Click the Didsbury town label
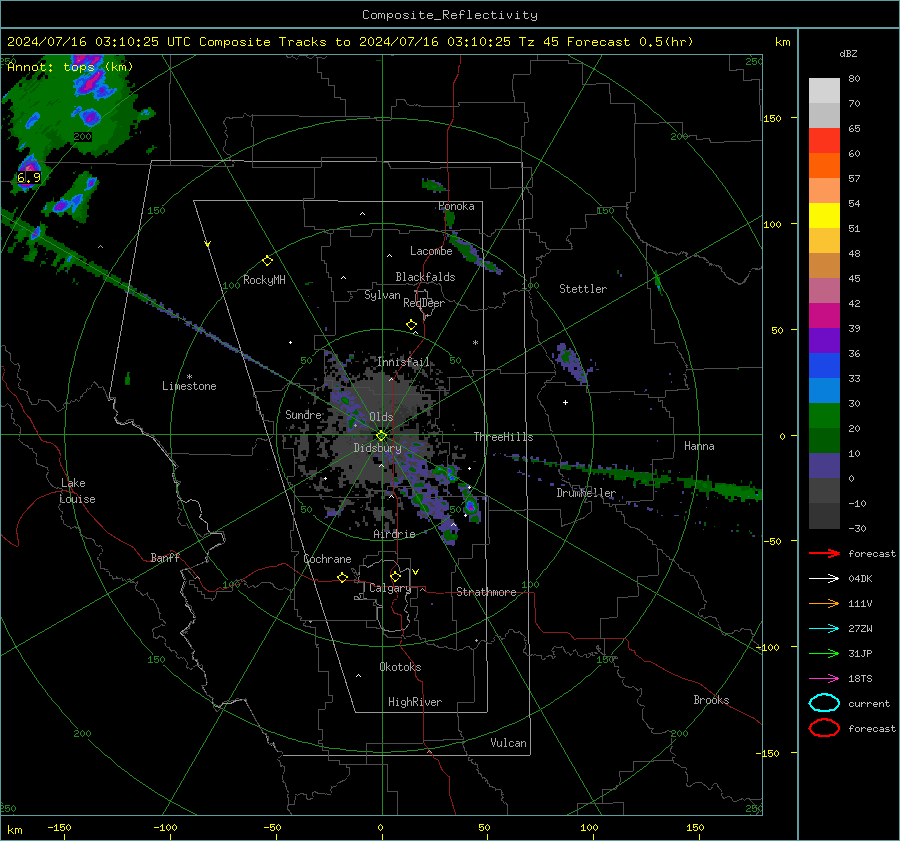 tap(377, 448)
